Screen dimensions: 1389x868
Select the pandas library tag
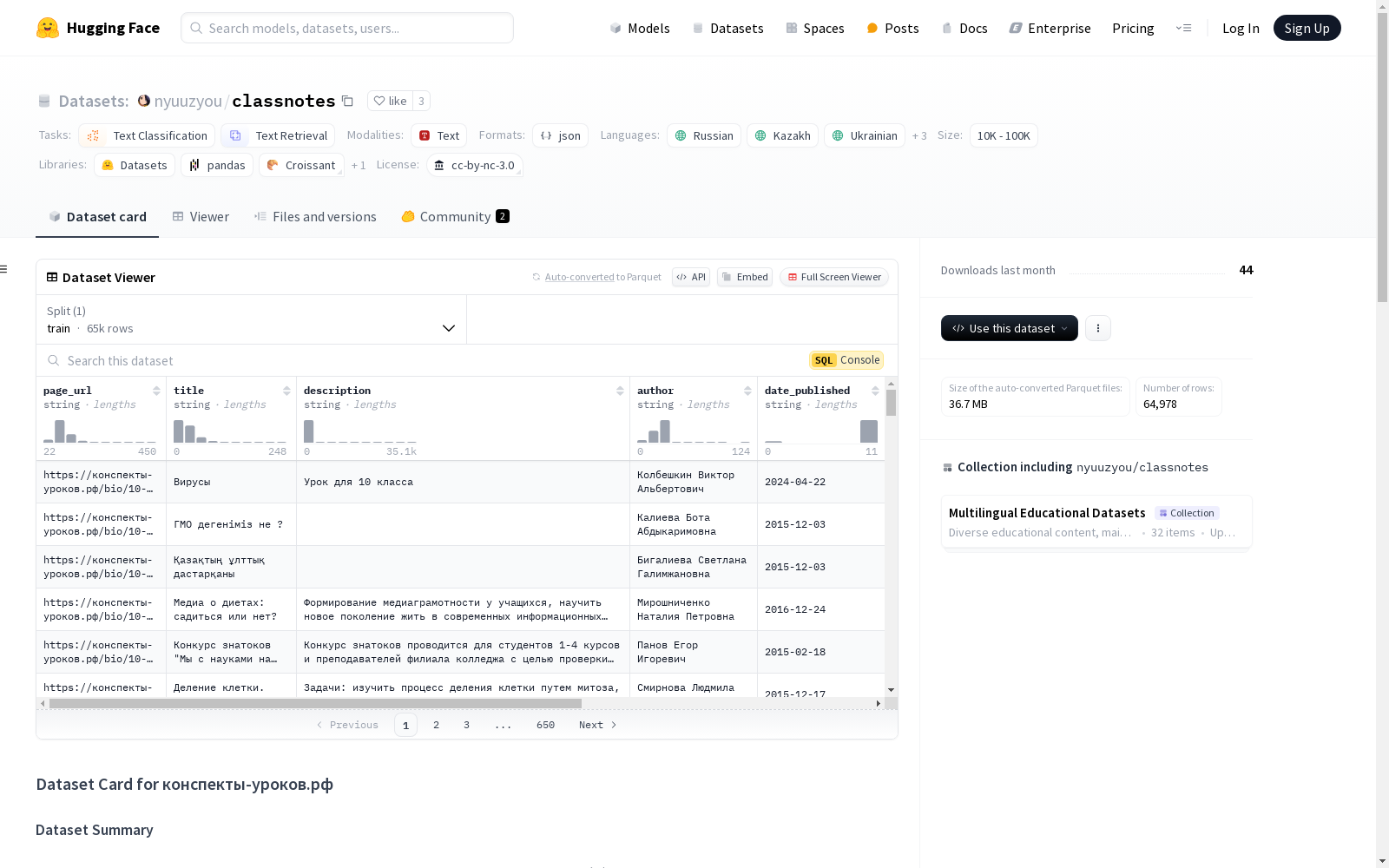pos(217,165)
